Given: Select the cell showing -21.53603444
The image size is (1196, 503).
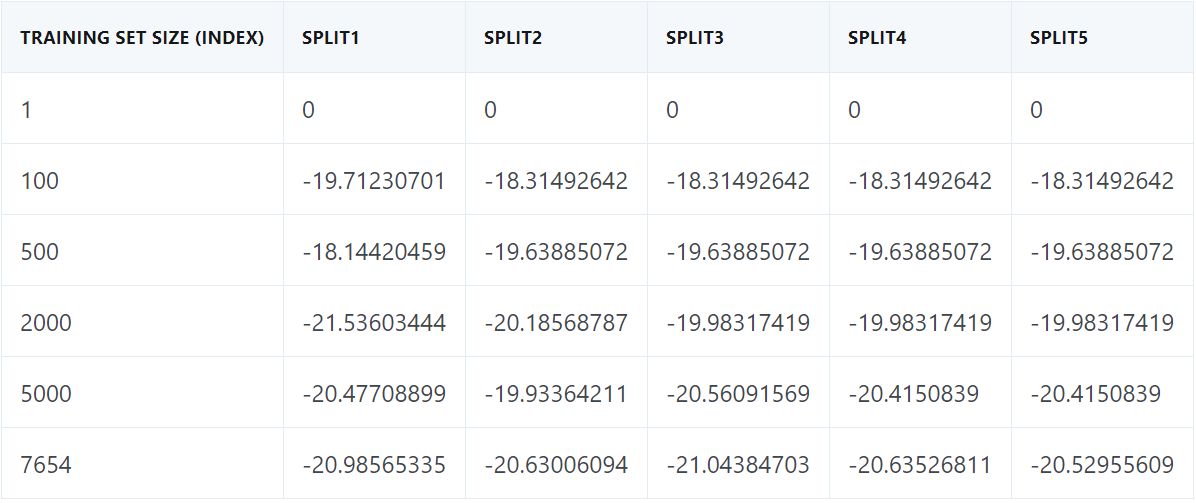Looking at the screenshot, I should (374, 323).
